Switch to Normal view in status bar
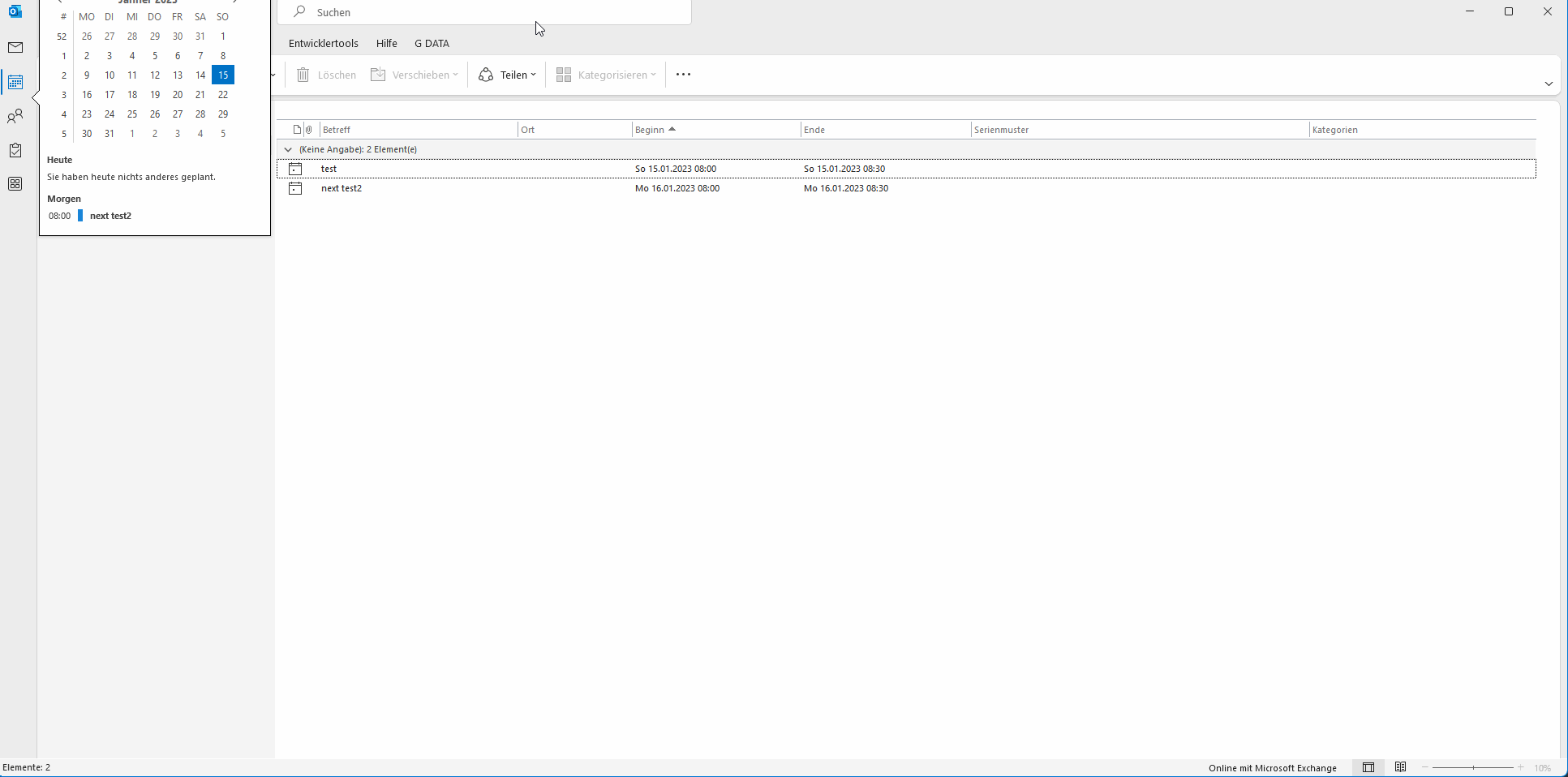1568x777 pixels. (x=1368, y=767)
